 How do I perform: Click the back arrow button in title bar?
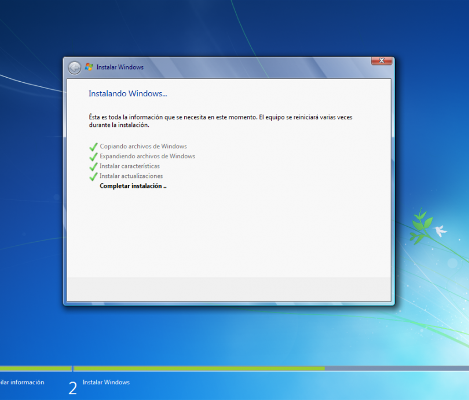74,68
